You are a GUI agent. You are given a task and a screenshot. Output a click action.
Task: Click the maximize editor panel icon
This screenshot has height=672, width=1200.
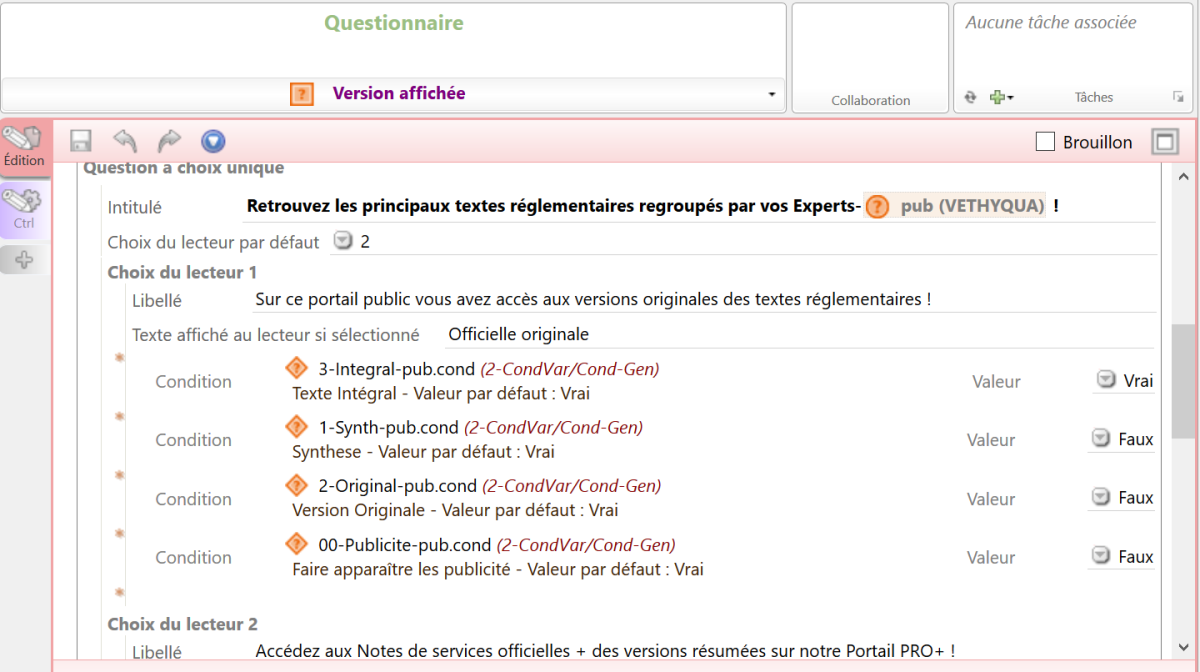[x=1164, y=142]
